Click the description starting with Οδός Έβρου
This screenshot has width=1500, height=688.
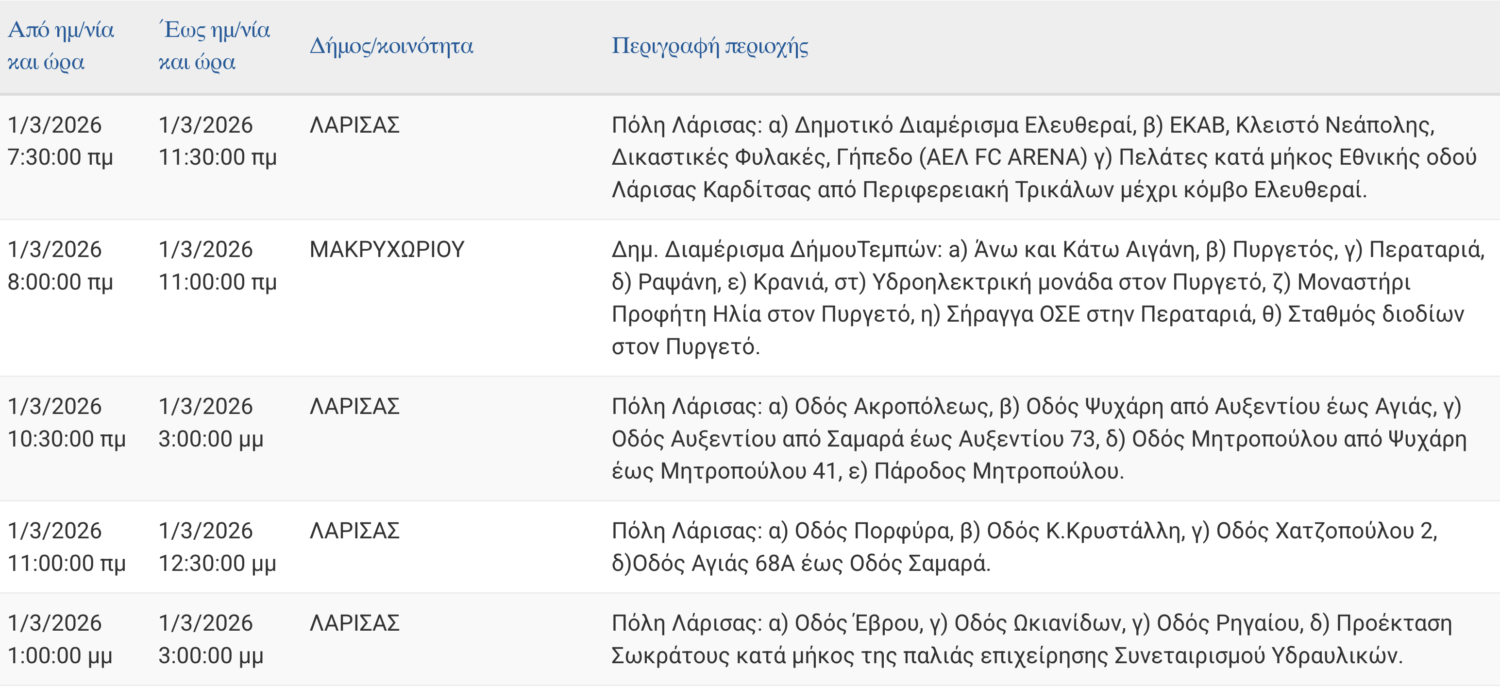click(1022, 640)
